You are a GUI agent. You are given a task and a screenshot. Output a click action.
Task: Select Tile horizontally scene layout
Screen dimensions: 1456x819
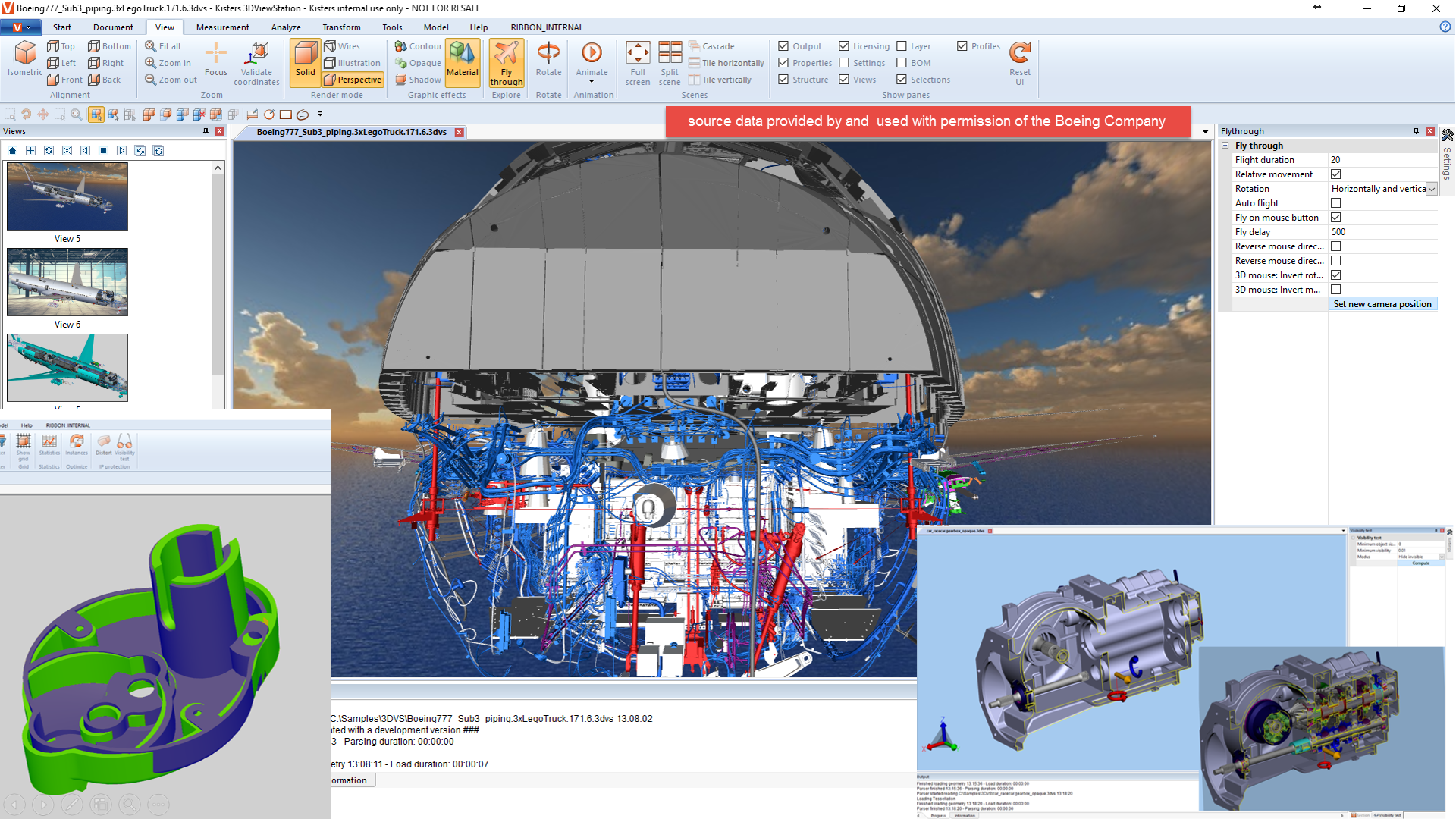[x=726, y=63]
